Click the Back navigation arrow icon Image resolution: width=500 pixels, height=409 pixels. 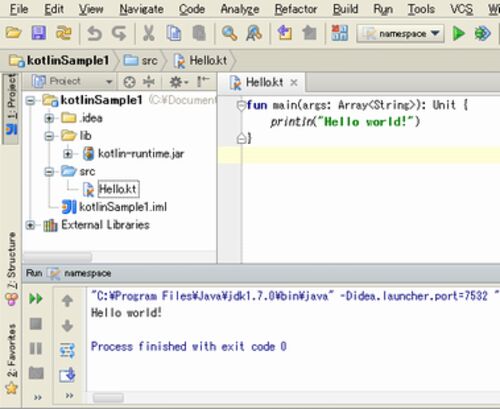point(285,33)
